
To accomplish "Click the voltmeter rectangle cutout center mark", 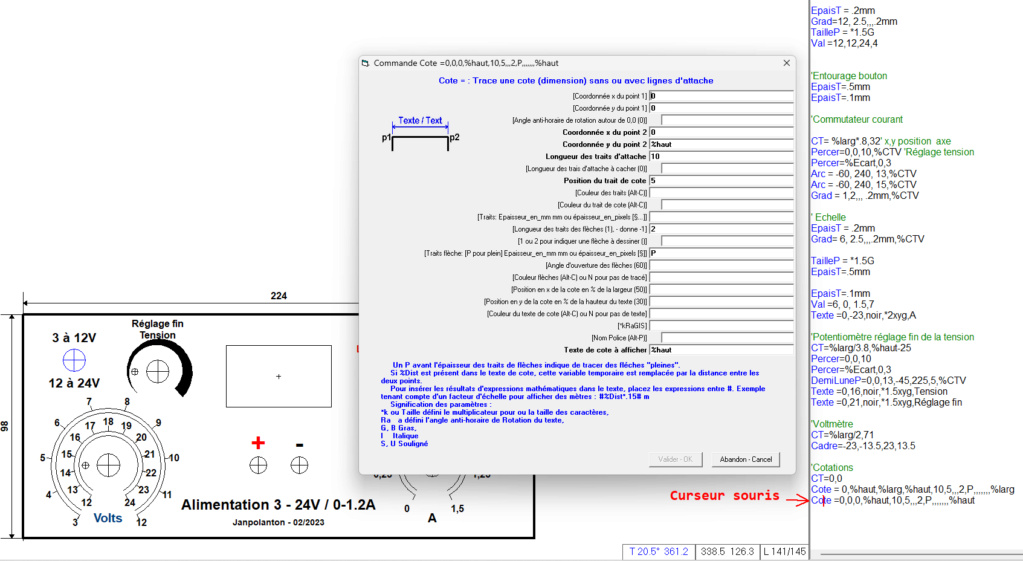I will (278, 376).
